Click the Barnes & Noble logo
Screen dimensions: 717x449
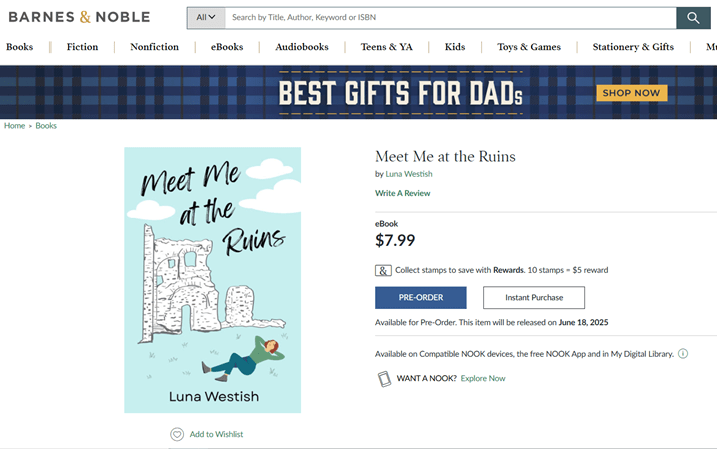coord(79,17)
